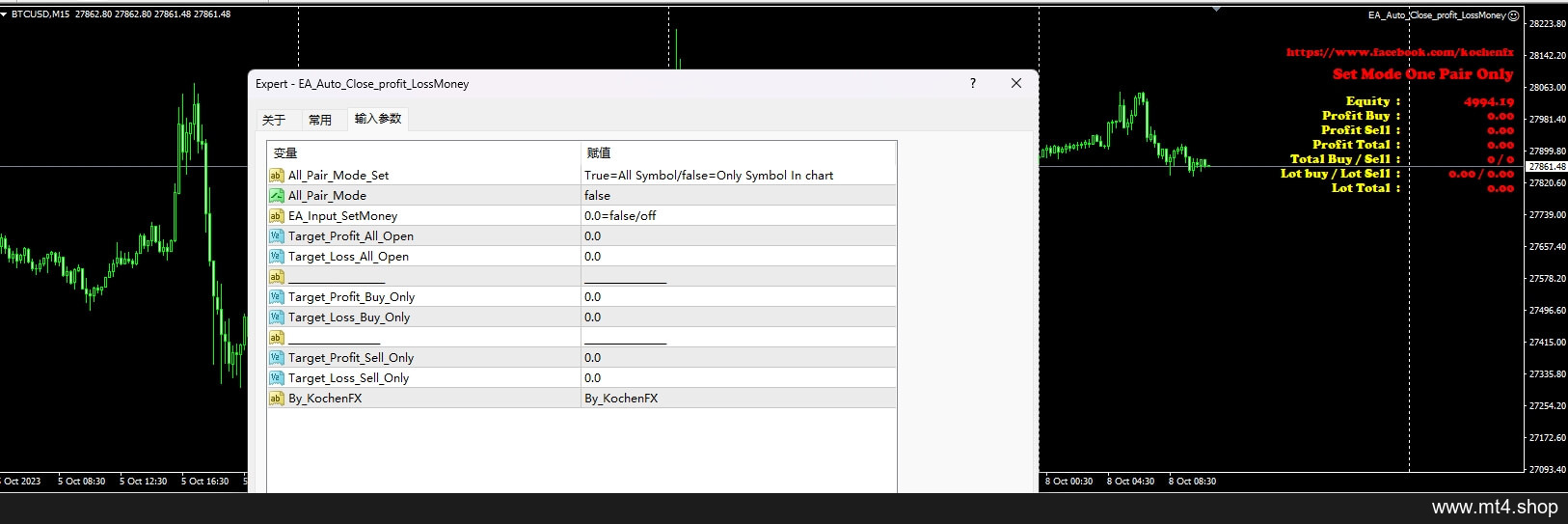Select the EA_Input_SetMoney variable name

tap(342, 216)
